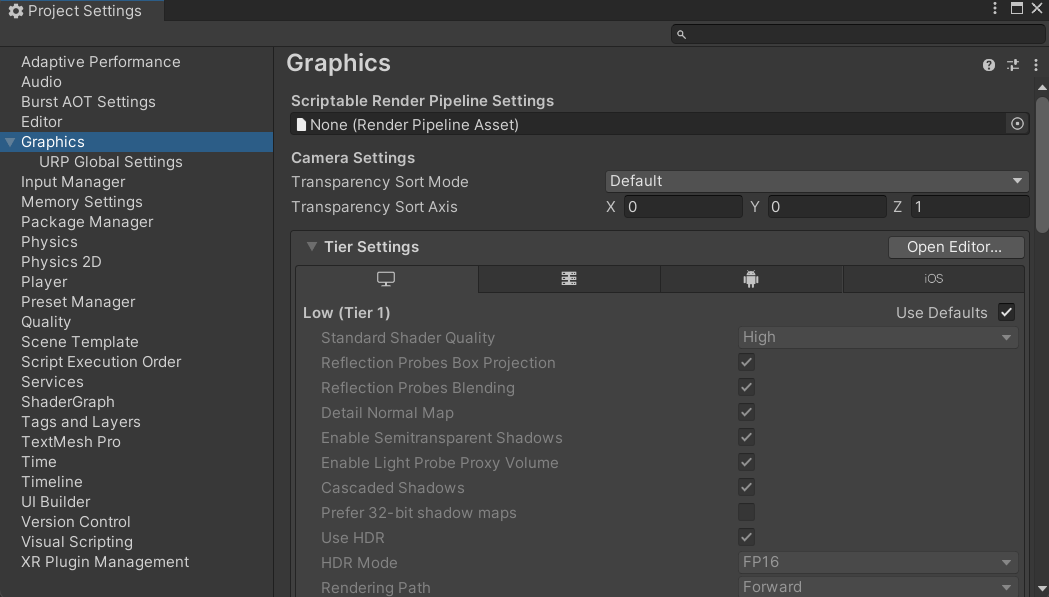The width and height of the screenshot is (1049, 597).
Task: Select the dedicated server platform tab
Action: click(569, 279)
